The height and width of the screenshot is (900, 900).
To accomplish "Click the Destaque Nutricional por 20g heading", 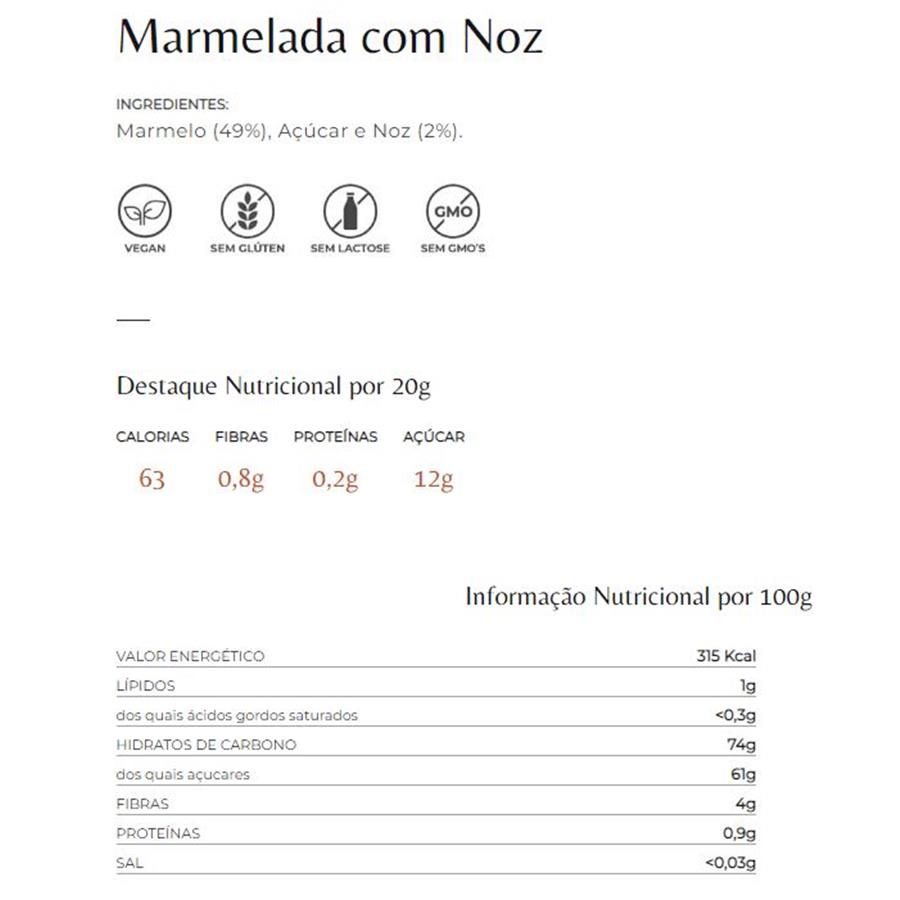I will pos(273,387).
